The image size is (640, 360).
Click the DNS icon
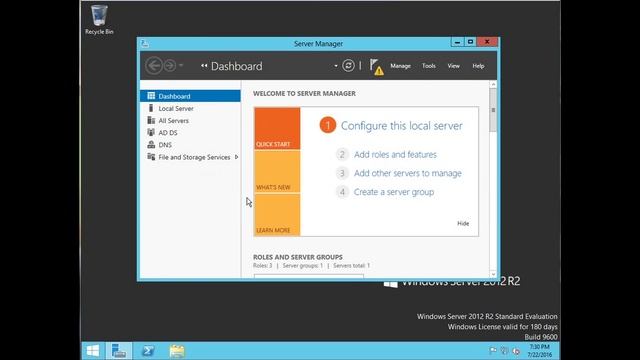(x=151, y=144)
